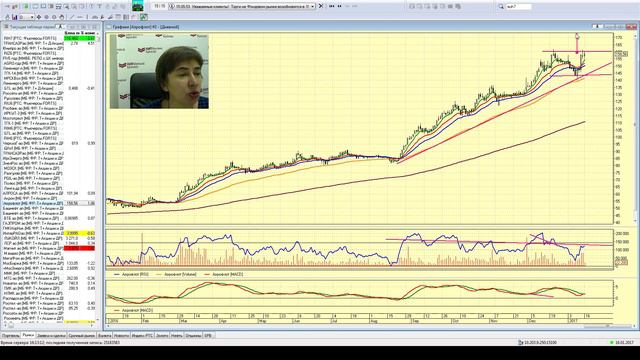Select the АЛРОСА ао row in instrument table
The width and height of the screenshot is (640, 360).
(49, 193)
